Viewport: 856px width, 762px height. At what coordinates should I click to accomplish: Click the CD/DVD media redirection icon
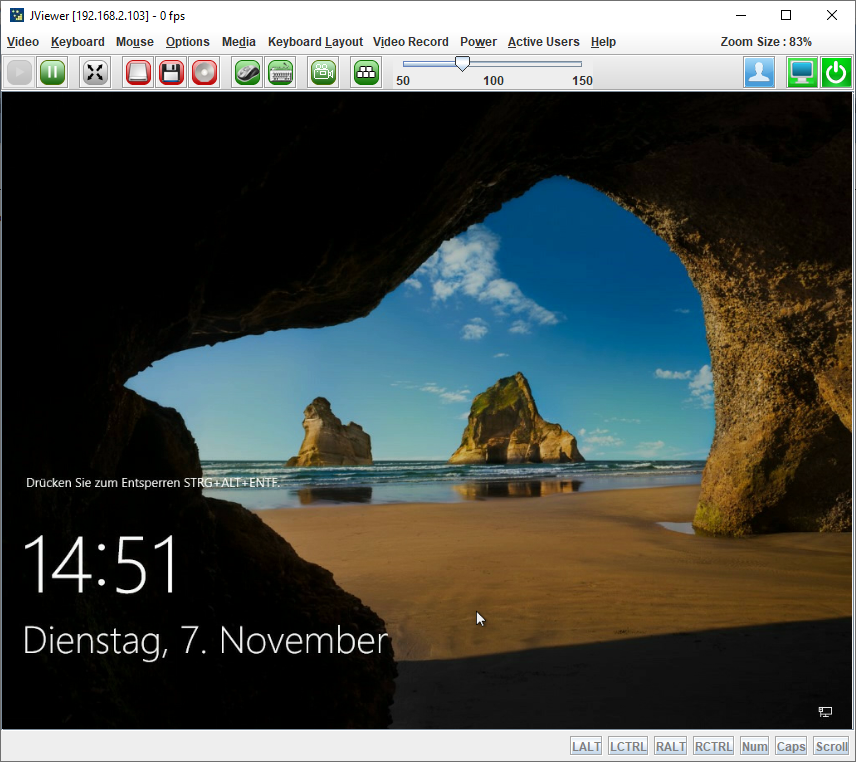[205, 72]
